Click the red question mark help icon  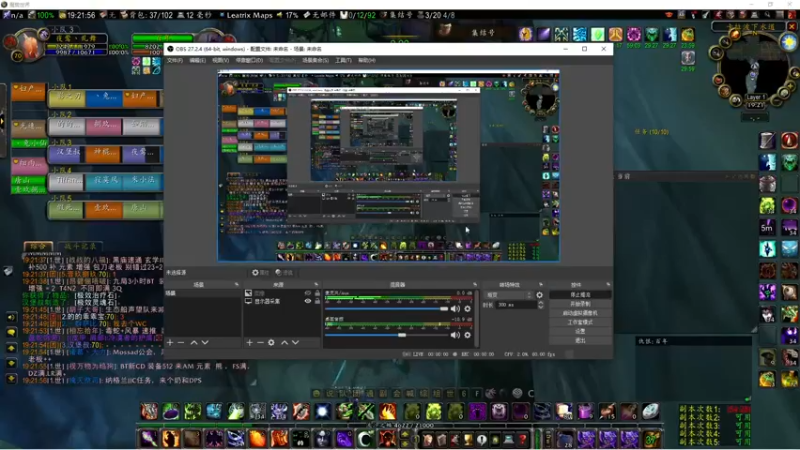pos(522,439)
